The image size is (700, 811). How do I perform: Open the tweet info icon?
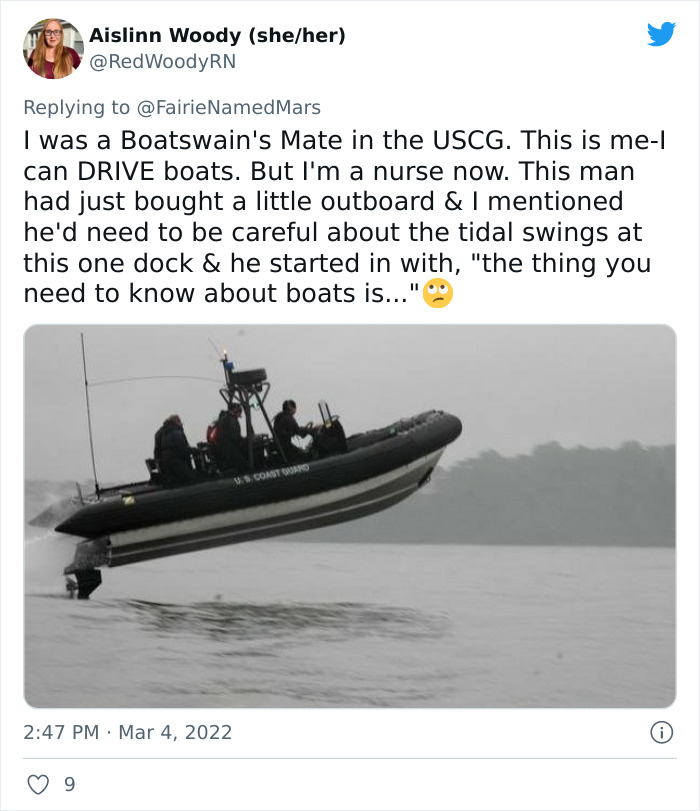[661, 732]
